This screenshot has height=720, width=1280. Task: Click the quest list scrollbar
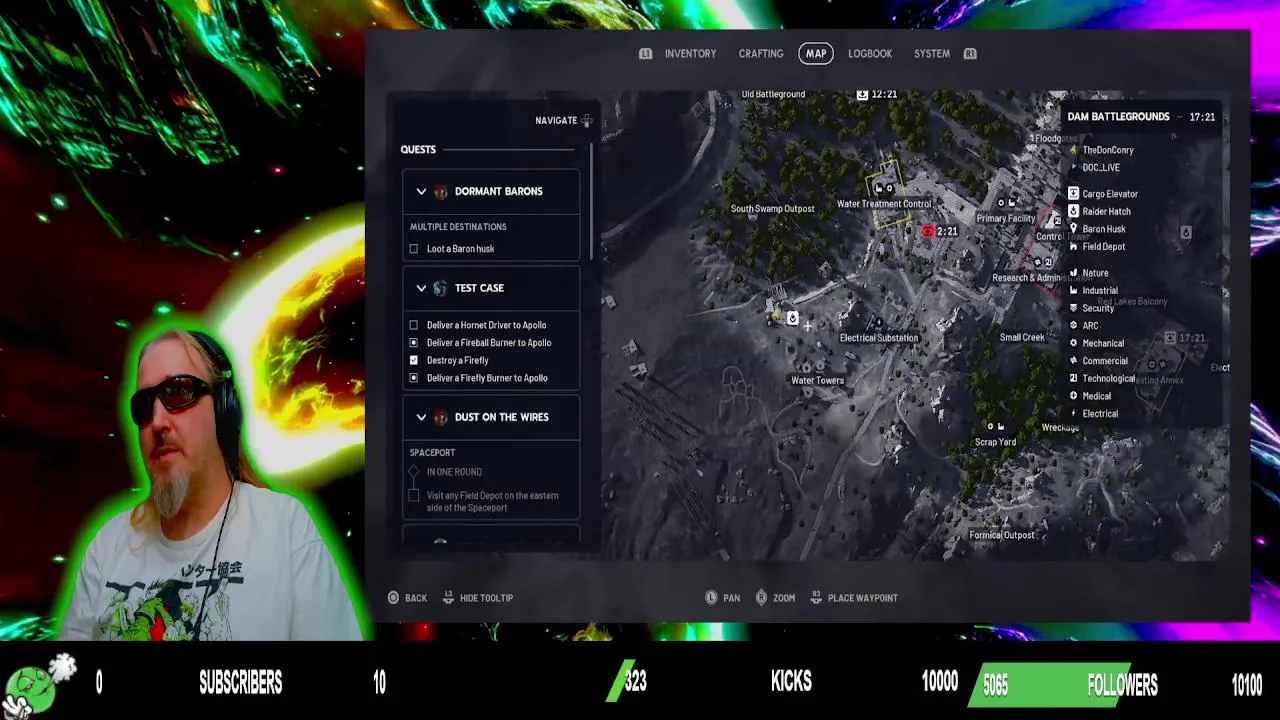[593, 200]
